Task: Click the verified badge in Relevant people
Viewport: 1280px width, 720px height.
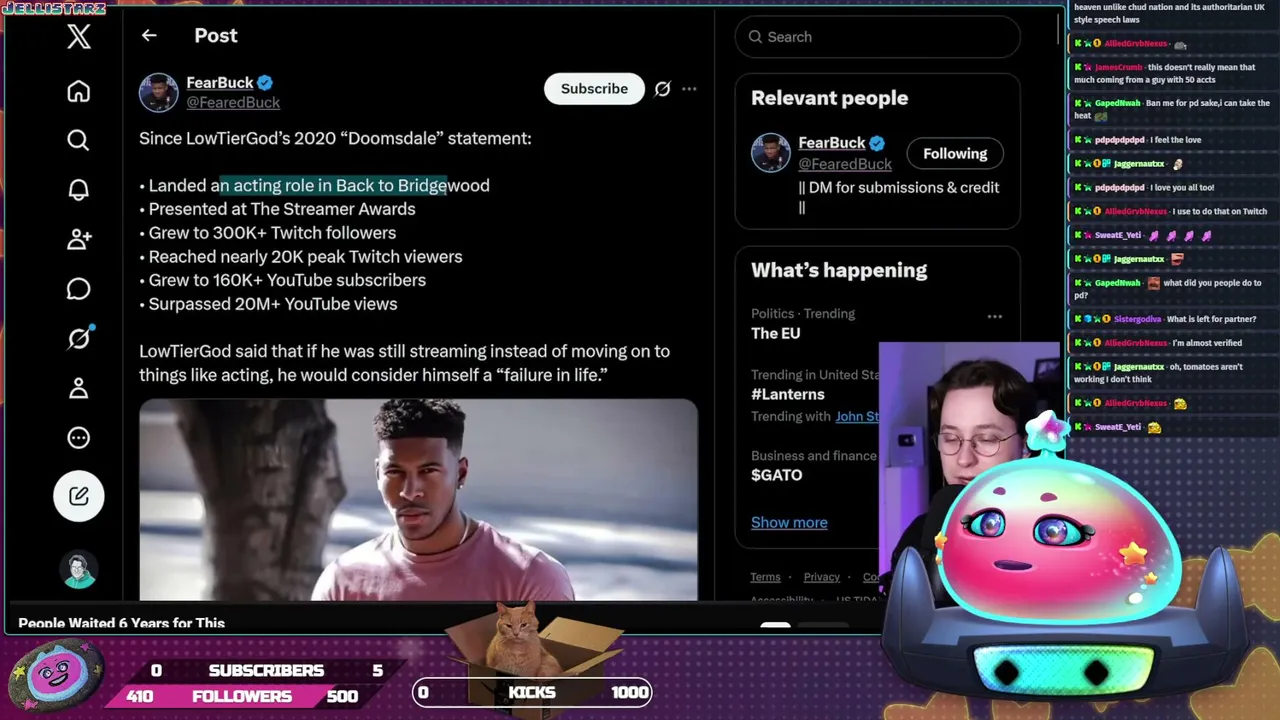Action: click(x=877, y=143)
